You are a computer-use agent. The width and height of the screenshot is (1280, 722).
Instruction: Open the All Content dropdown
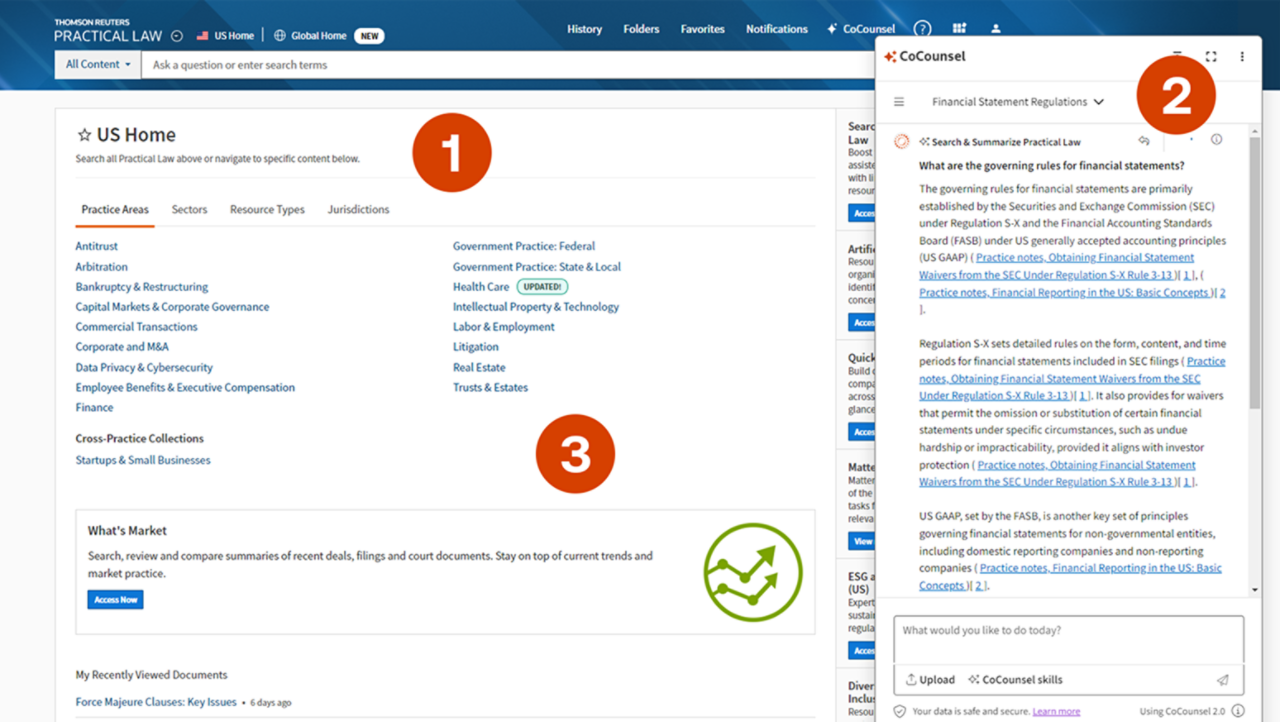click(x=98, y=64)
